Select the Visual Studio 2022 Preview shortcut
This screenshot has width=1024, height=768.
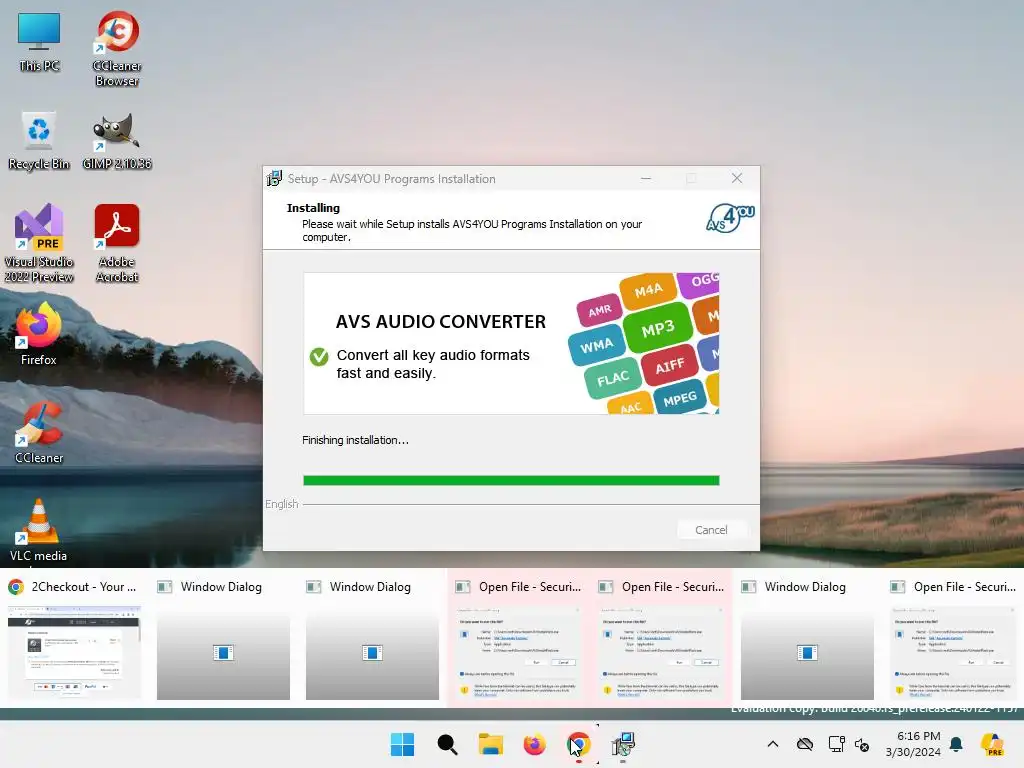39,243
